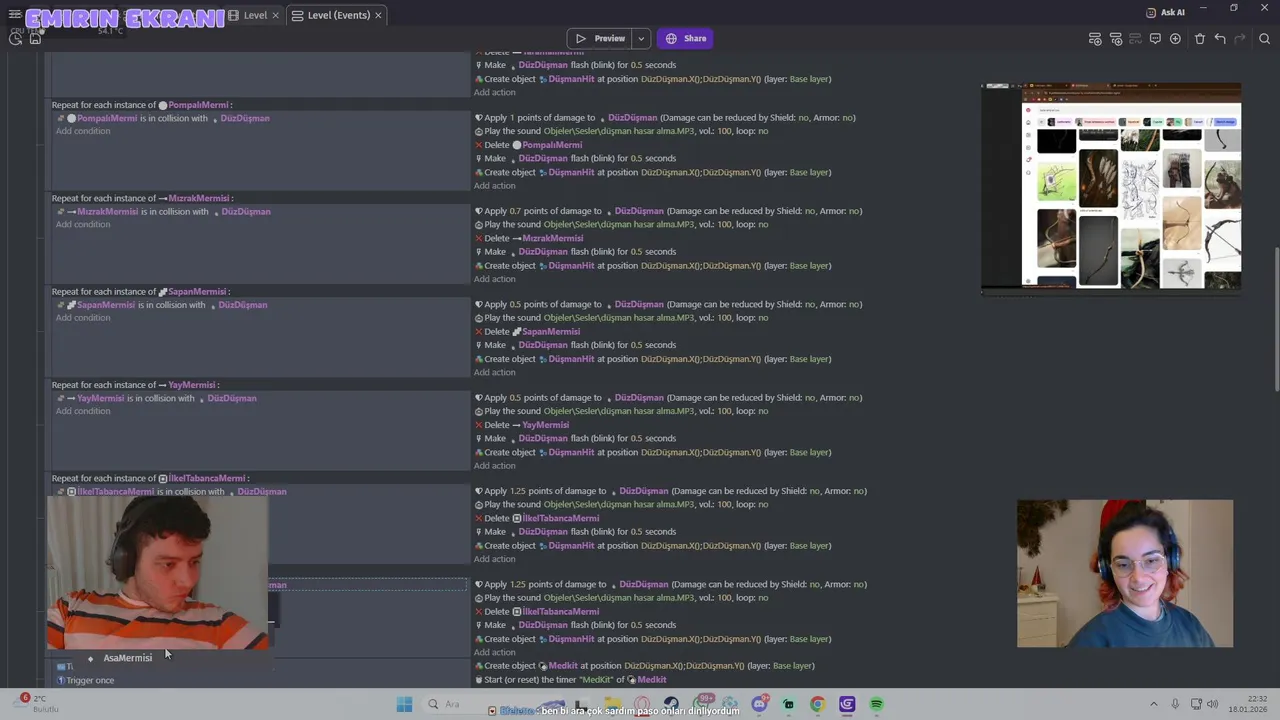Viewport: 1280px width, 720px height.
Task: Open the GDevelop main hamburger menu
Action: (x=15, y=15)
